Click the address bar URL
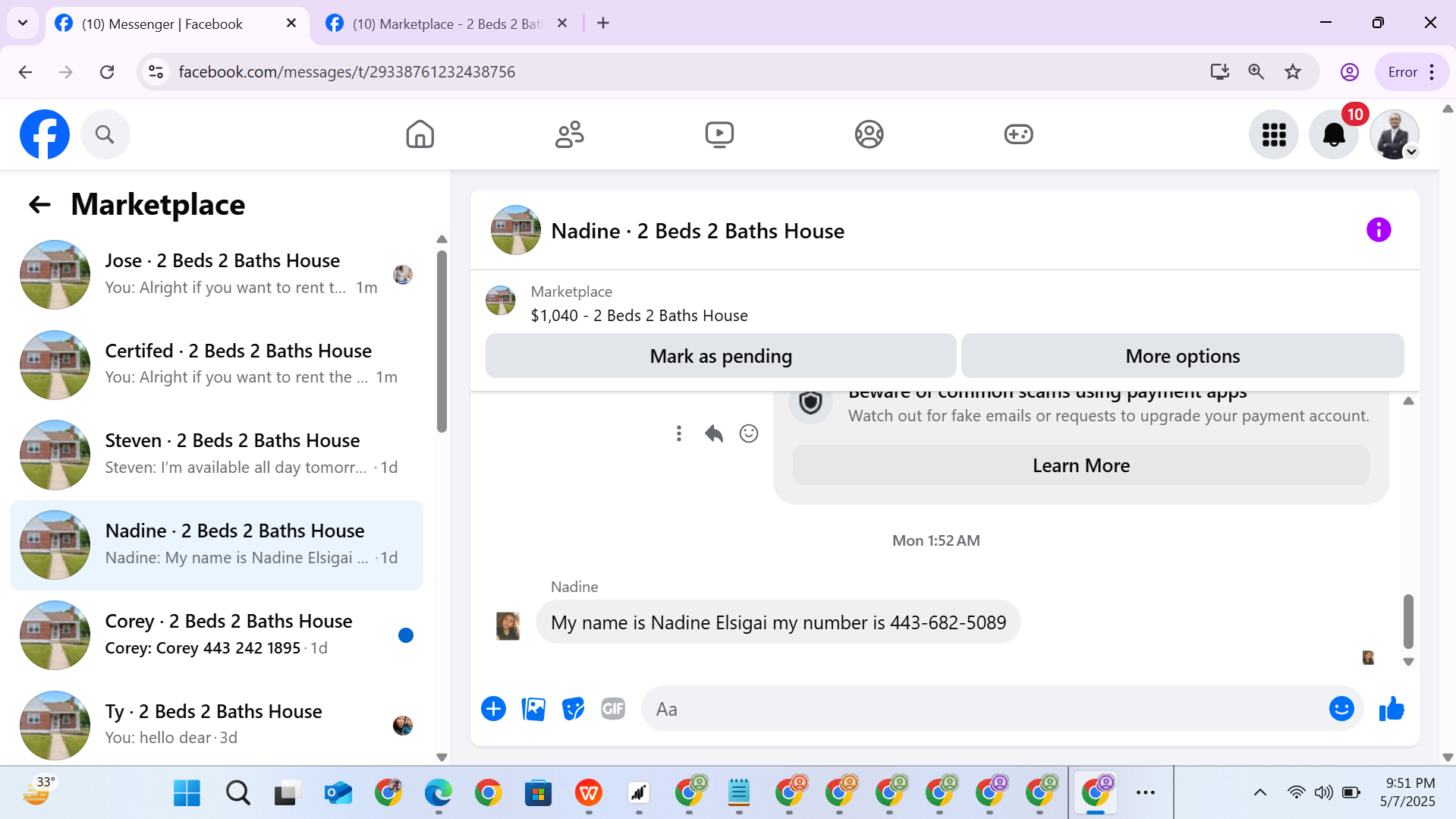1456x819 pixels. [347, 72]
